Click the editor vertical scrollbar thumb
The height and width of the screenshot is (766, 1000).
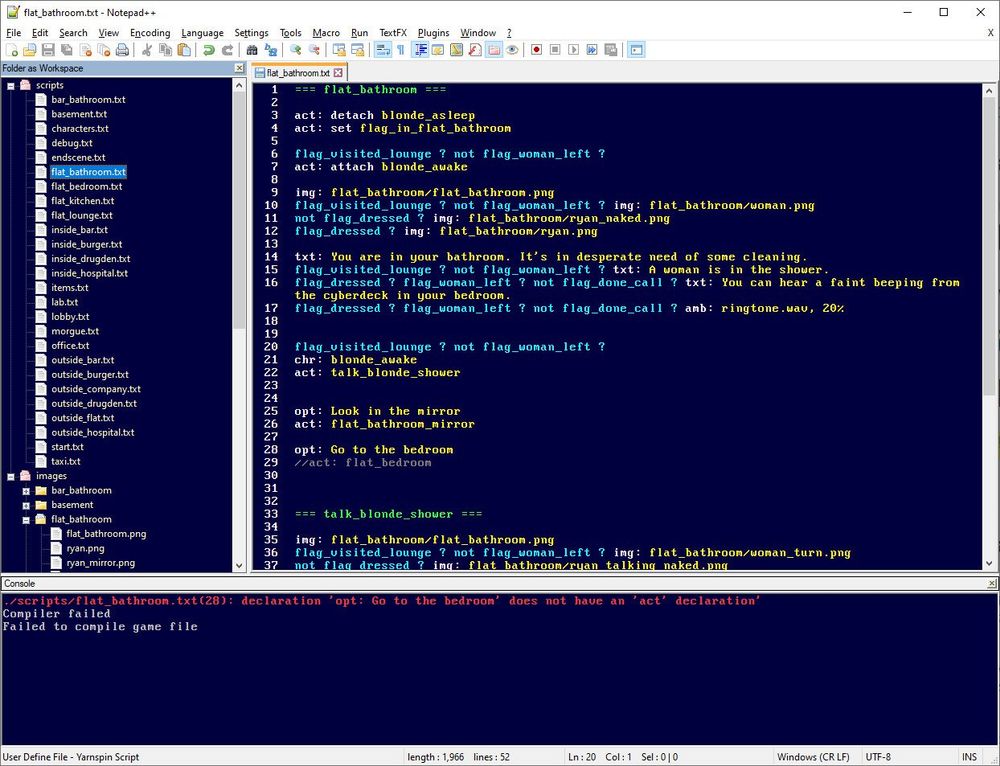pos(989,245)
